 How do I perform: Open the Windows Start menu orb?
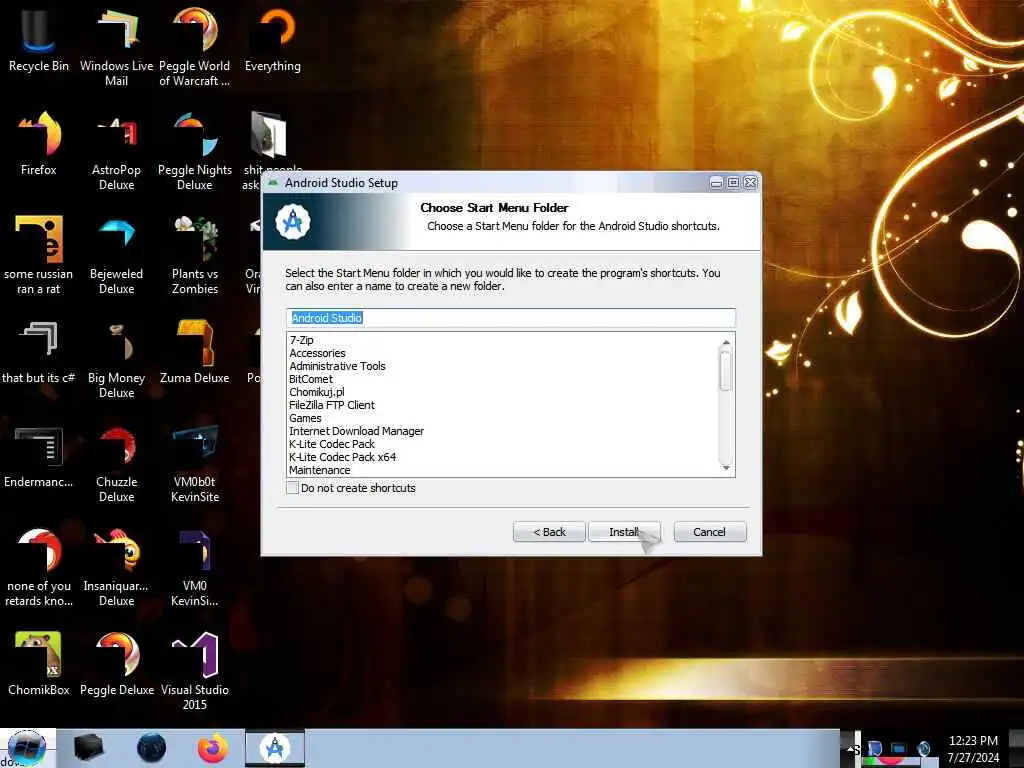pos(26,748)
